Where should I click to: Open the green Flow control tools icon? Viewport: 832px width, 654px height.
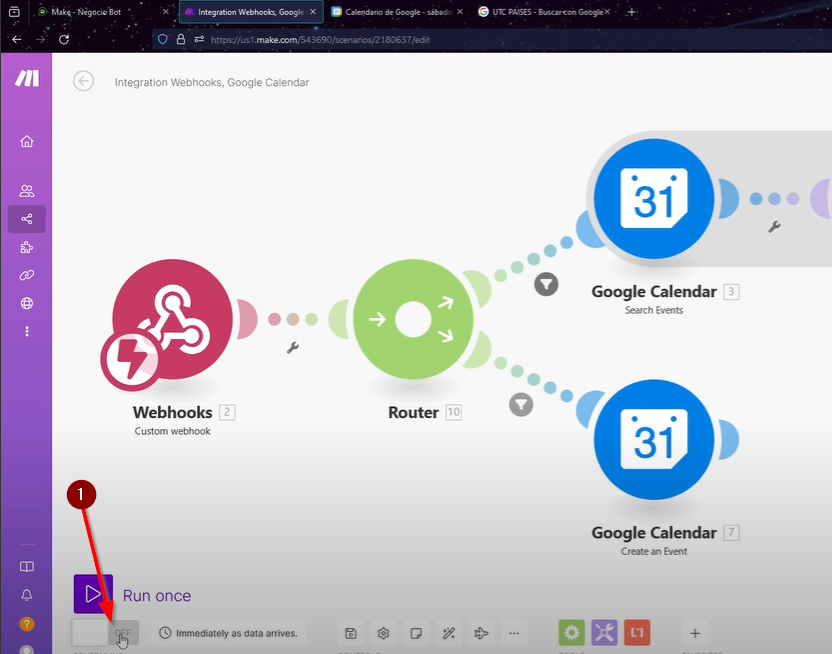[x=571, y=632]
